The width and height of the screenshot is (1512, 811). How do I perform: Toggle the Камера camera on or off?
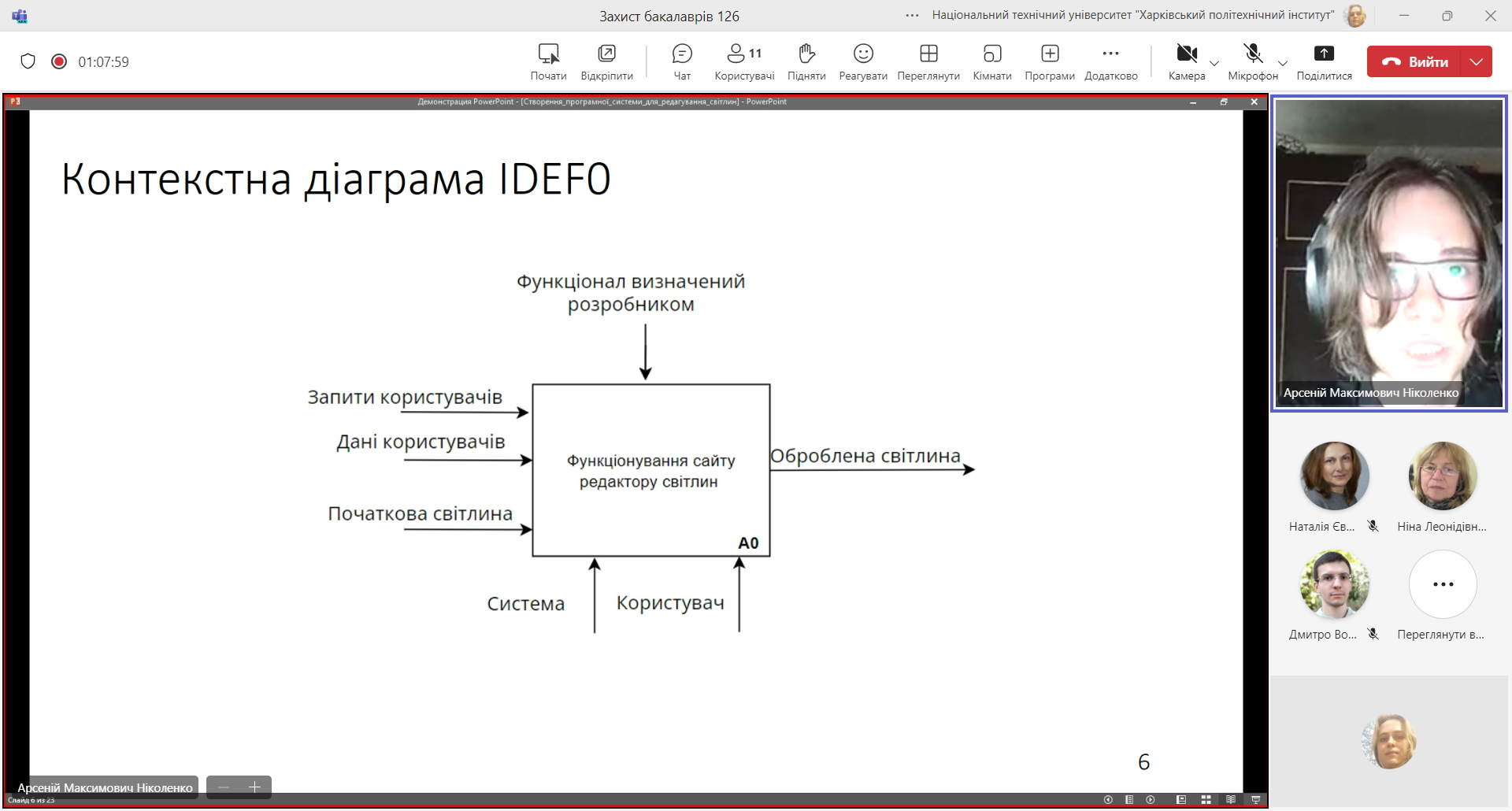pos(1186,61)
